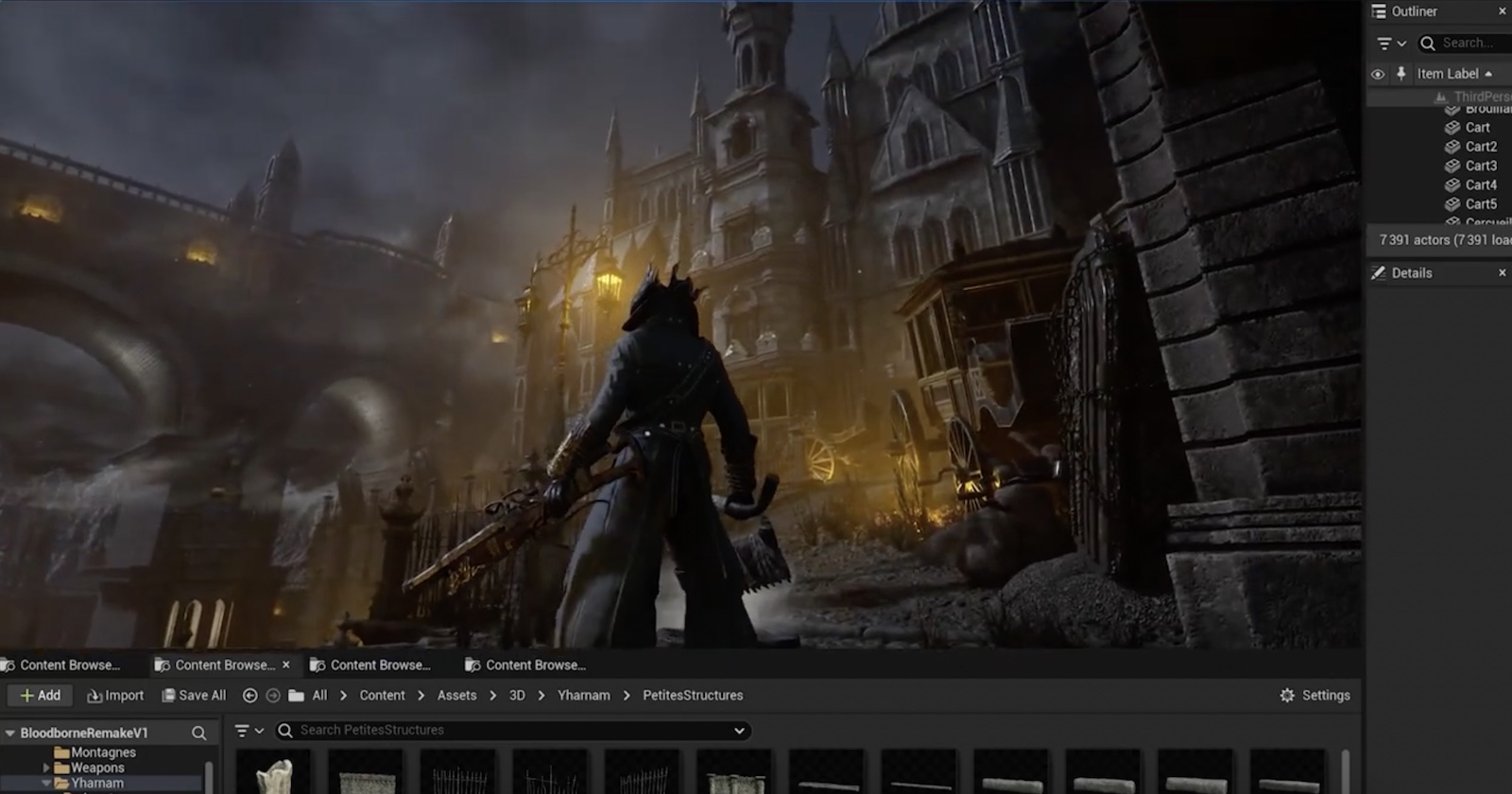Image resolution: width=1512 pixels, height=794 pixels.
Task: Select the Cart actor in Outliner
Action: point(1477,128)
